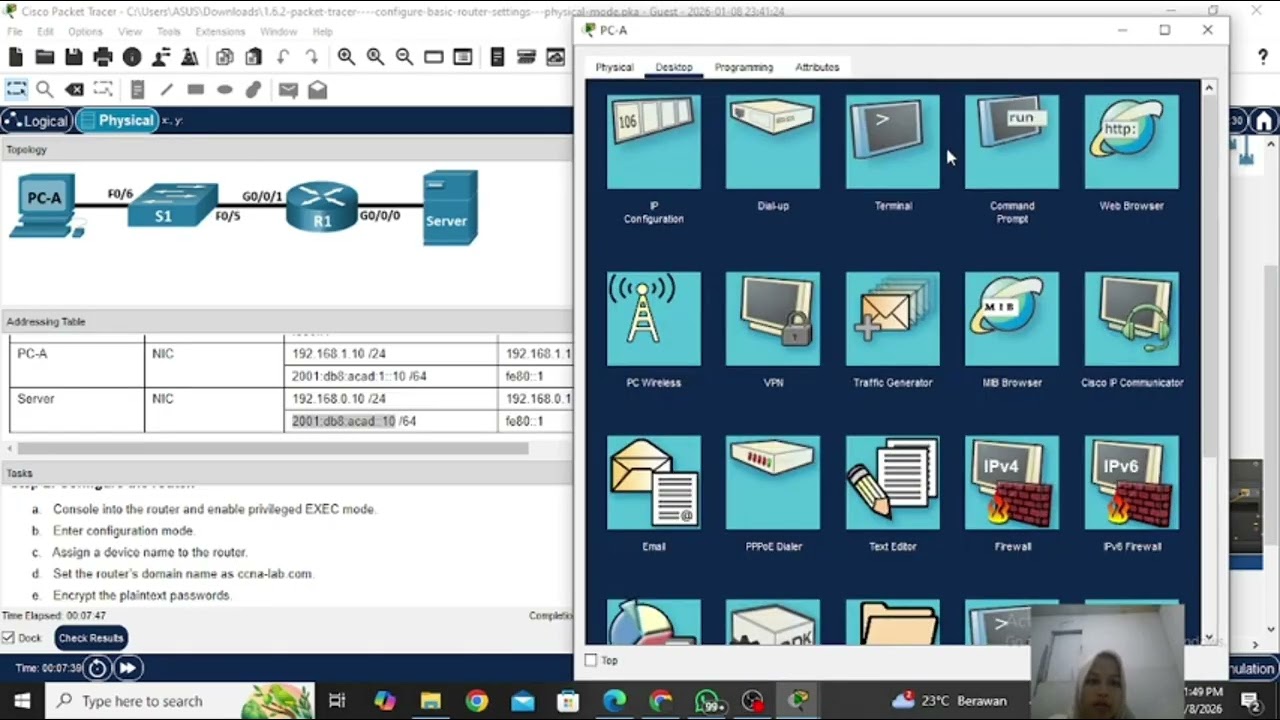Screen dimensions: 1280x720
Task: Switch to the Physical tab in PC-A
Action: click(614, 67)
